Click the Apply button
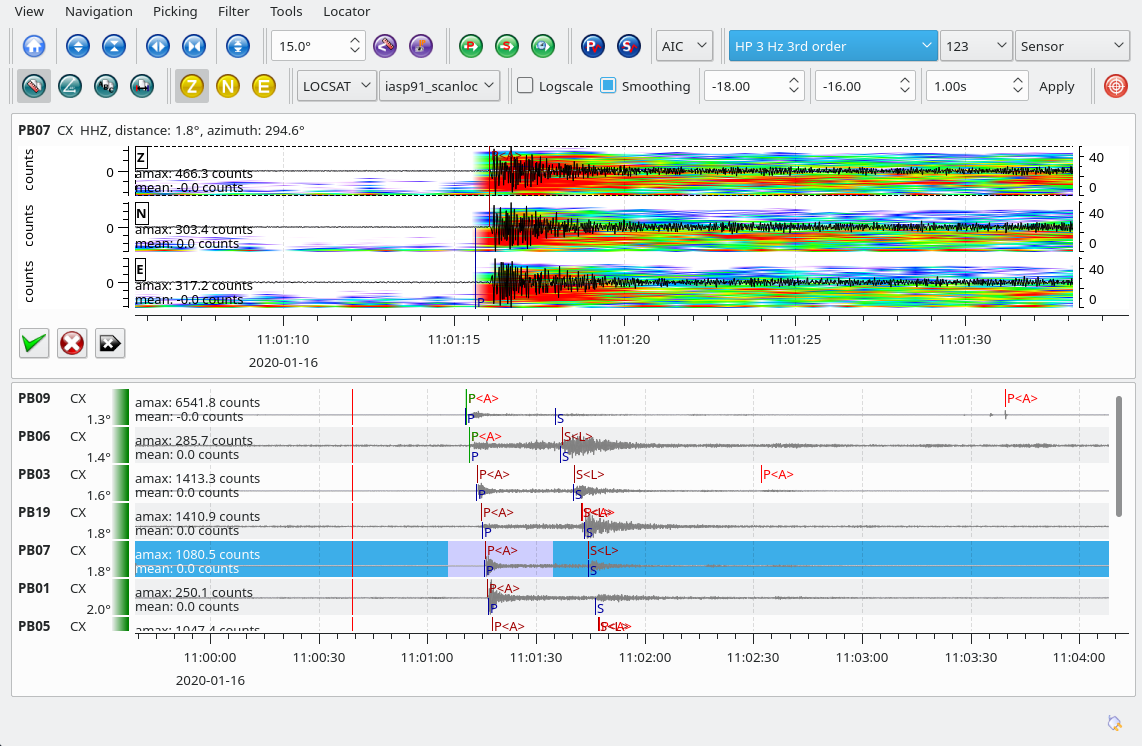This screenshot has height=746, width=1142. point(1056,86)
